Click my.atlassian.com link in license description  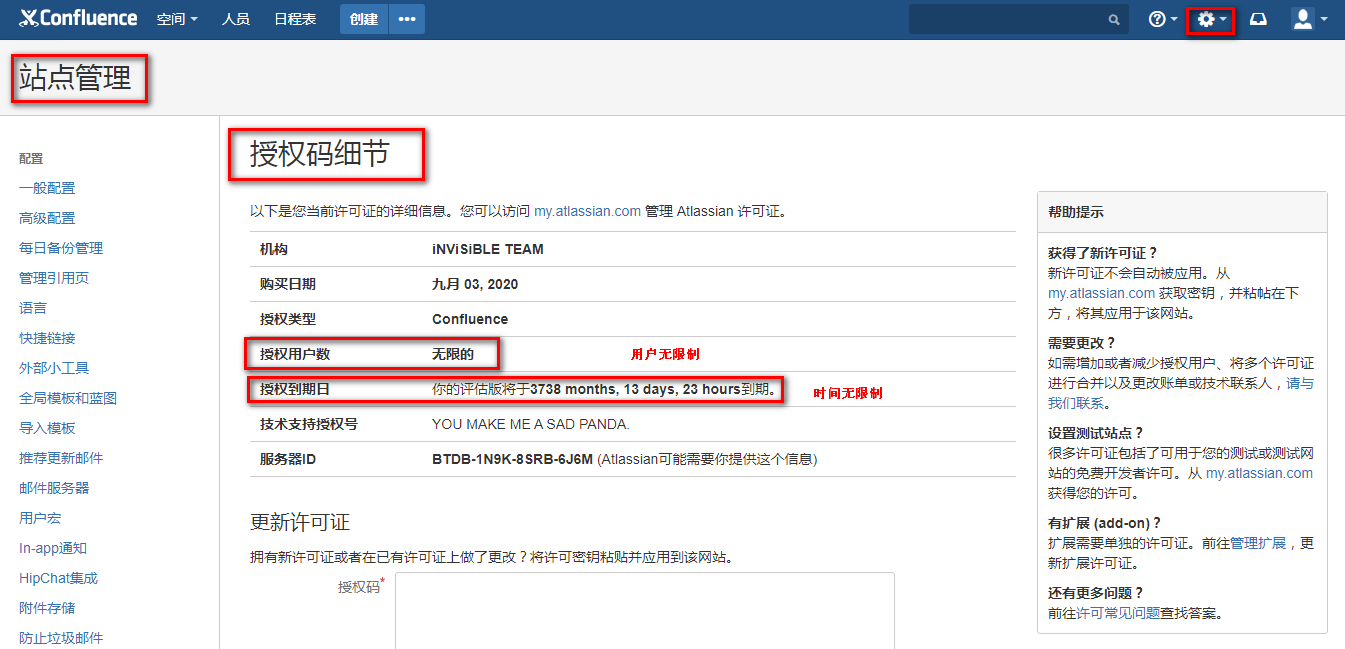[587, 211]
